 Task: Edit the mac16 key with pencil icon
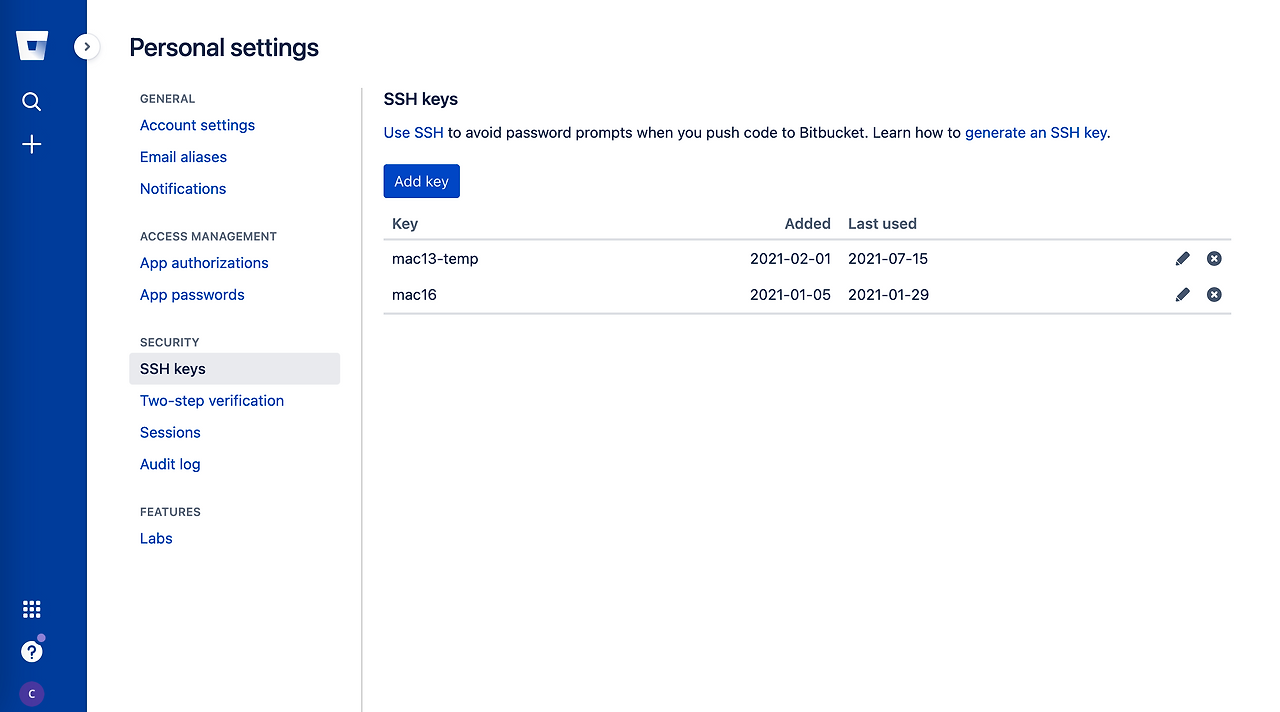pyautogui.click(x=1183, y=295)
